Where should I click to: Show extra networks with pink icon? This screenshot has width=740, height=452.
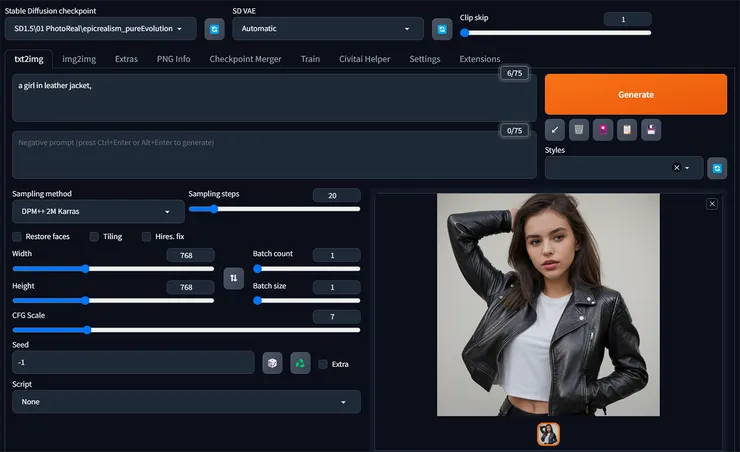coord(603,130)
